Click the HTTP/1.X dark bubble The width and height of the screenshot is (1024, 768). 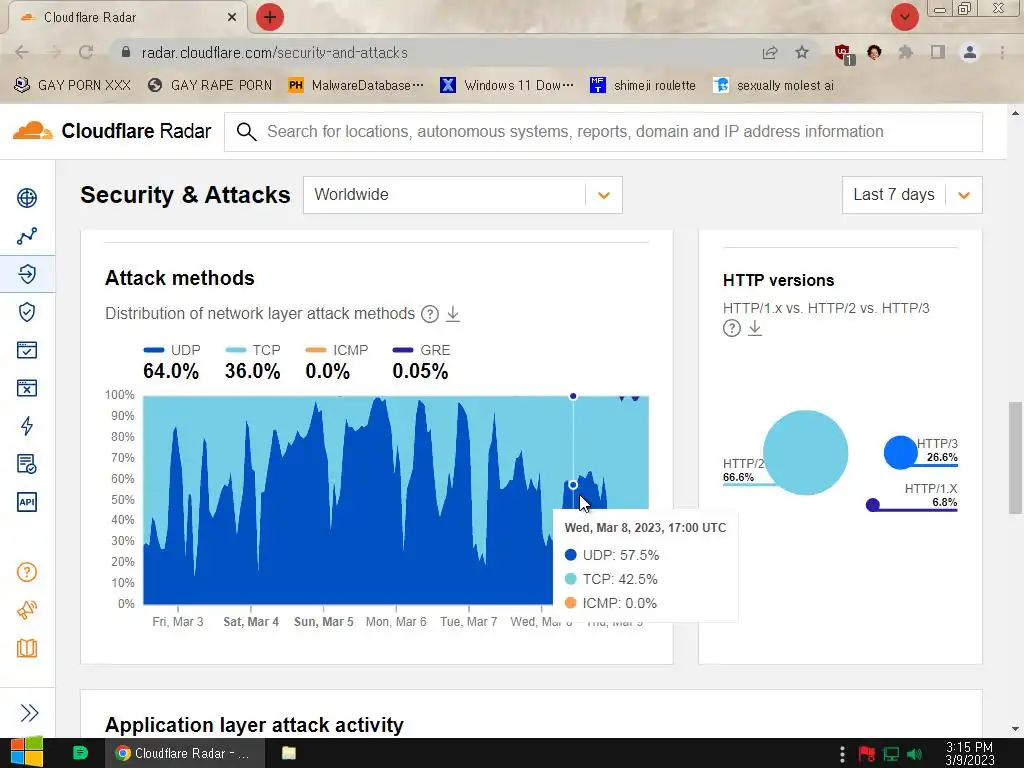(872, 505)
